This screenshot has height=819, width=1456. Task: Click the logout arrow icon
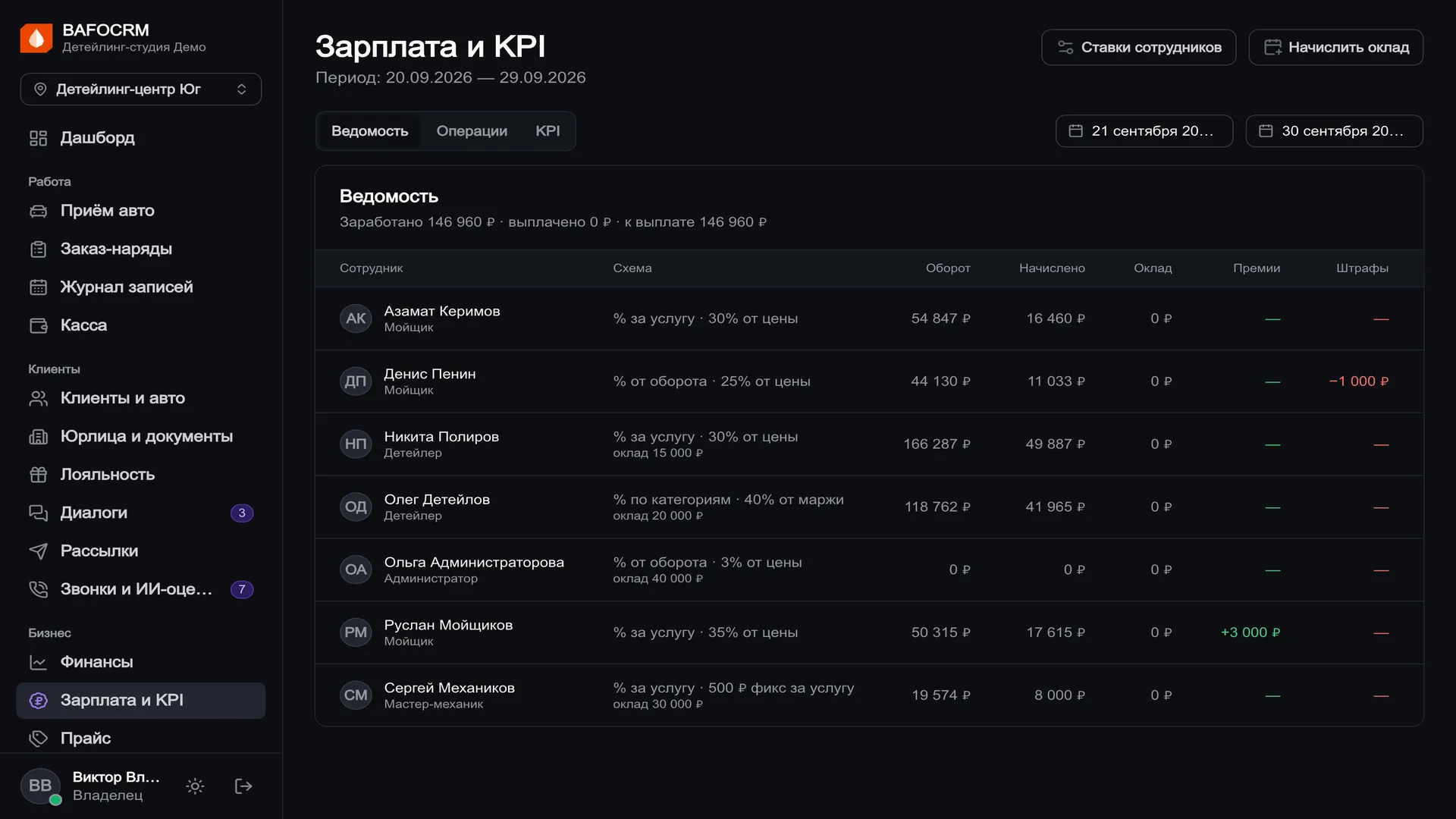pyautogui.click(x=243, y=786)
